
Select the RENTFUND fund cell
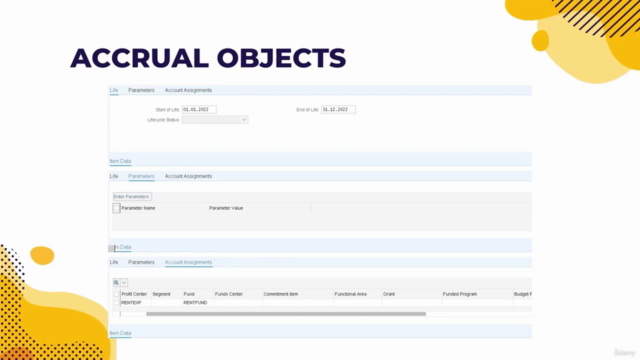click(x=198, y=303)
